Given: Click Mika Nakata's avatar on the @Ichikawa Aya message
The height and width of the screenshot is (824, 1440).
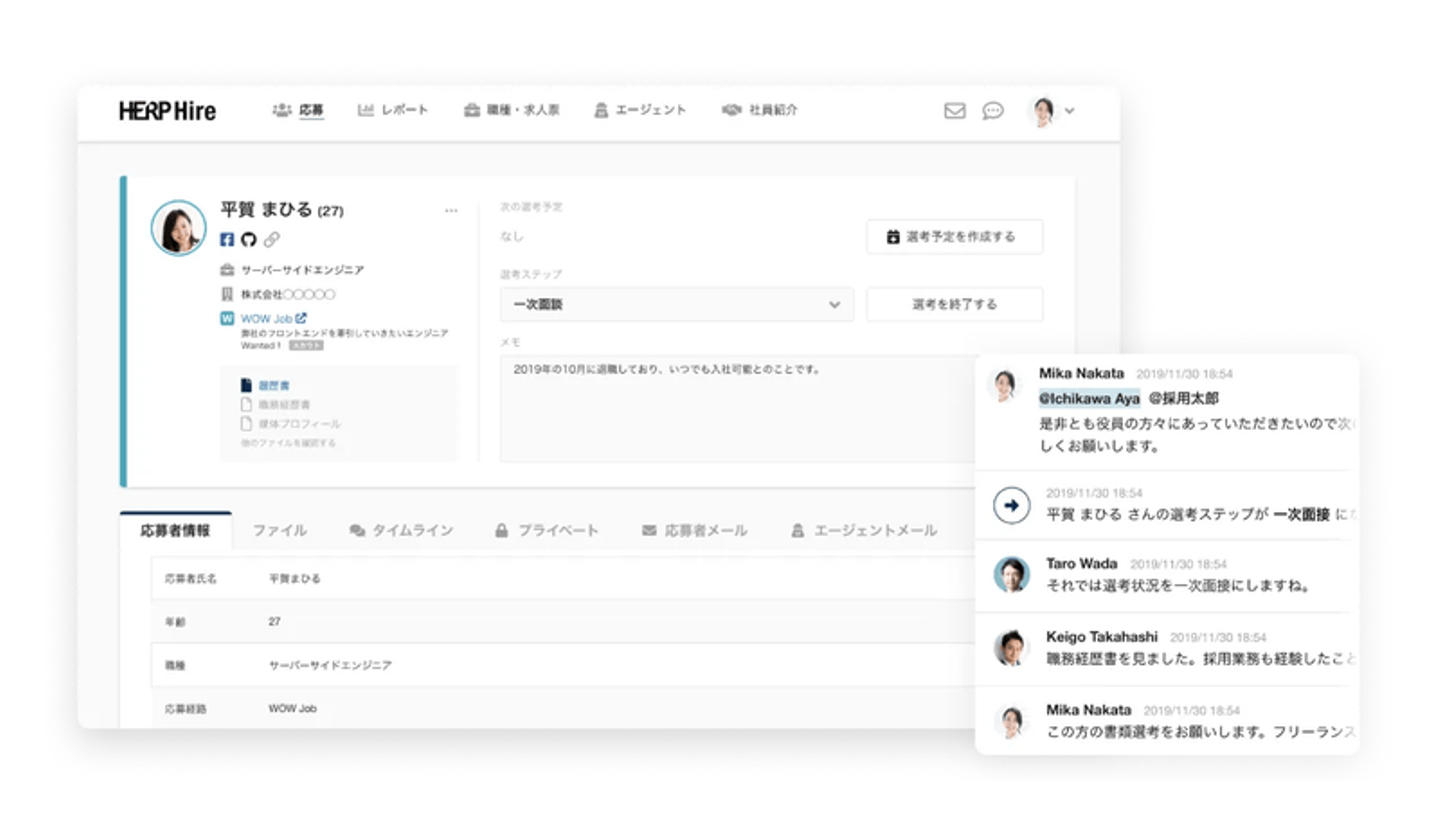Looking at the screenshot, I should (1004, 385).
